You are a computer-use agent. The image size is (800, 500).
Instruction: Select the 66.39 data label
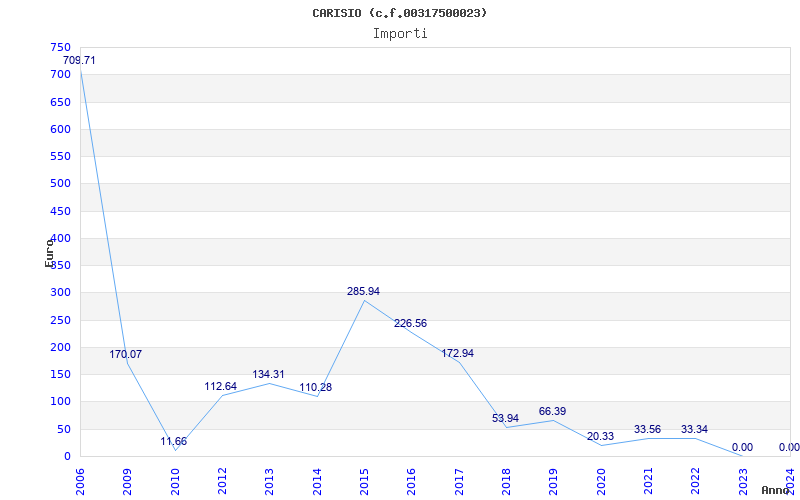pyautogui.click(x=552, y=412)
